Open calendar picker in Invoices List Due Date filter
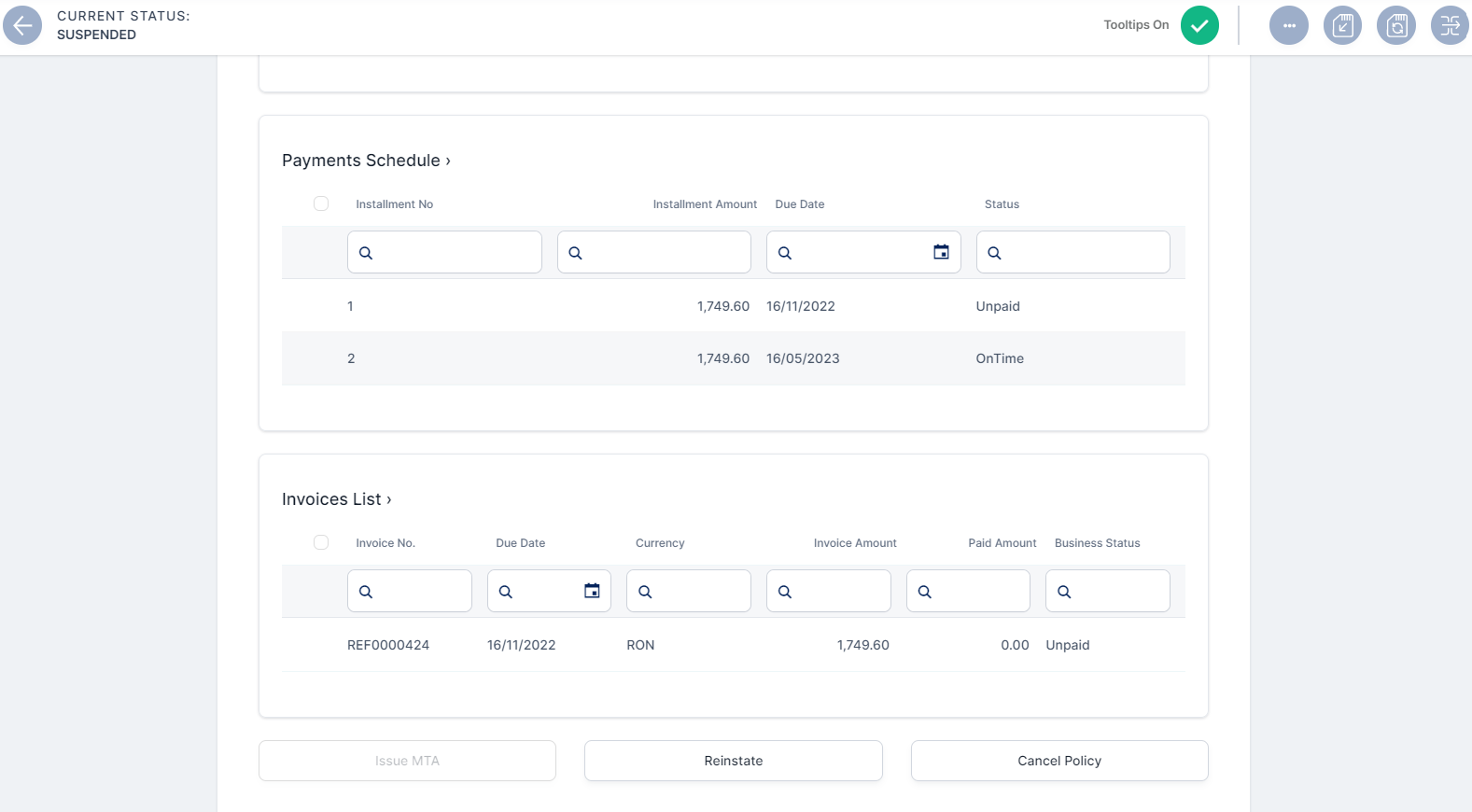 (x=592, y=591)
